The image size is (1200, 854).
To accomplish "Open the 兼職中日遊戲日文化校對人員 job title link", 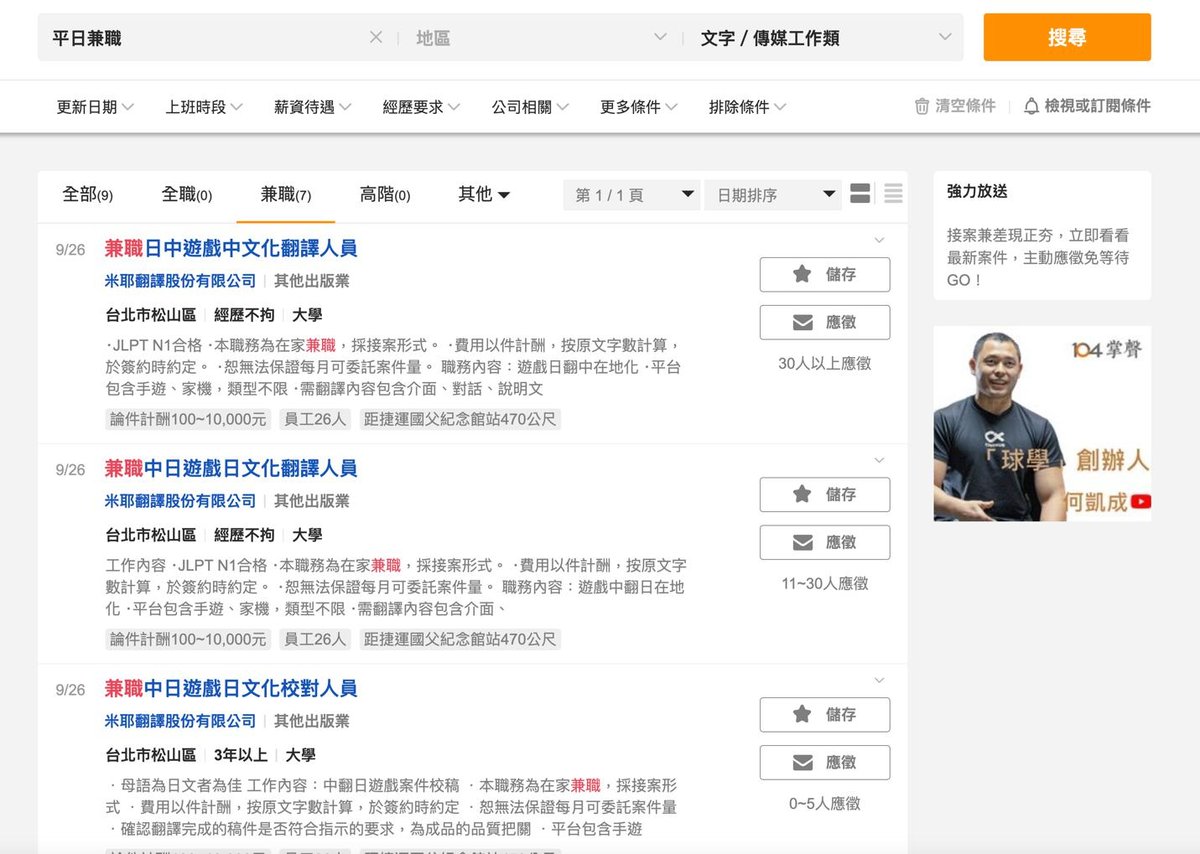I will coord(231,689).
